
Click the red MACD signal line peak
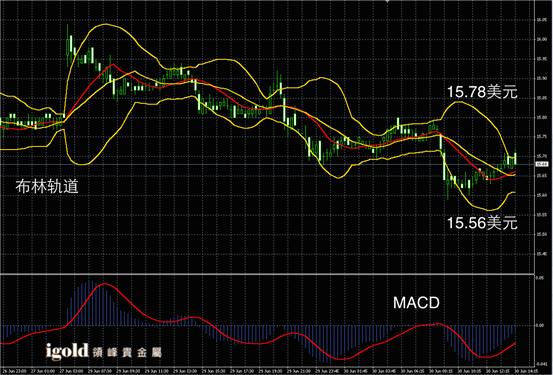[104, 284]
